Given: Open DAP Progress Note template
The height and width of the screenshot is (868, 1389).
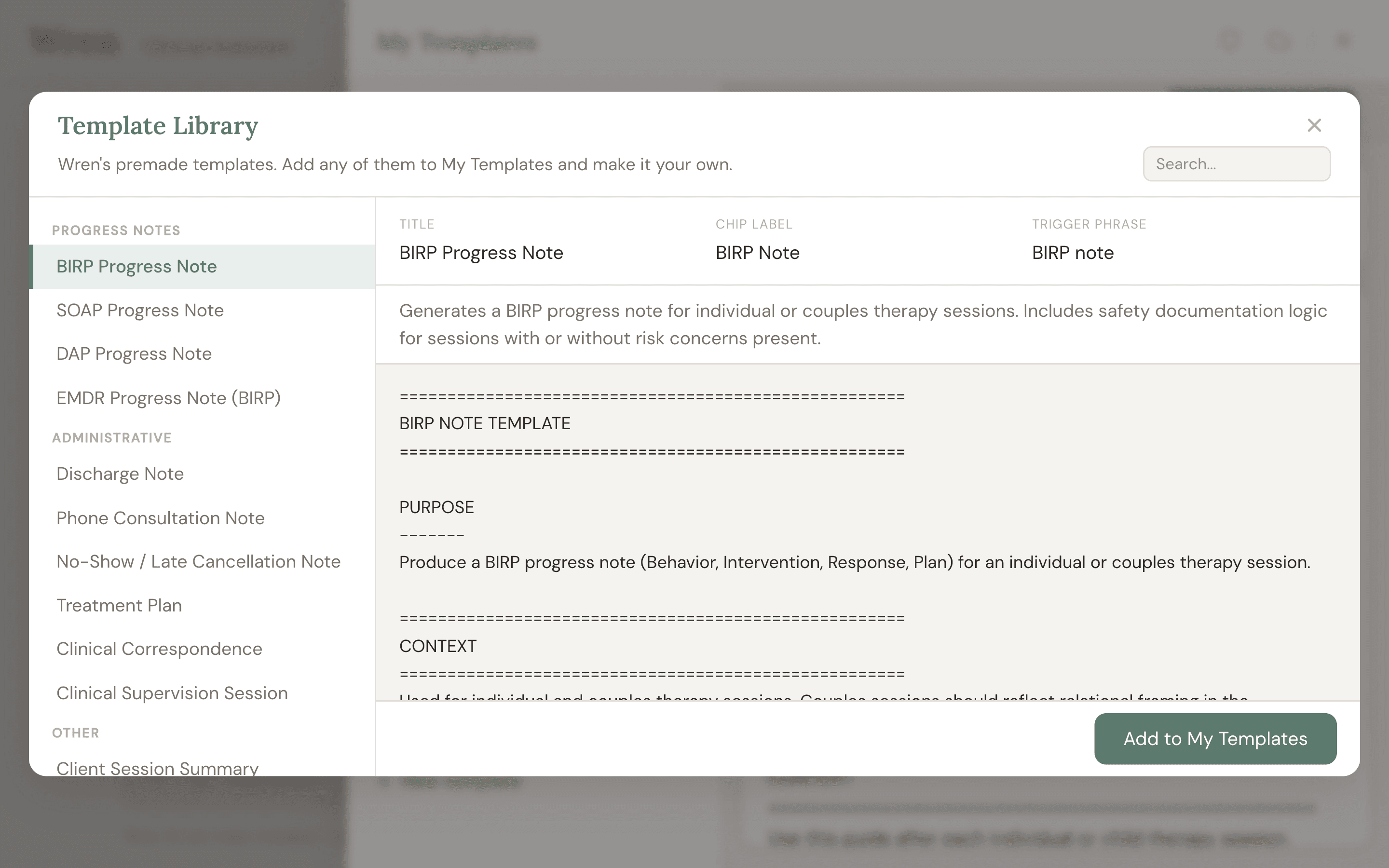Looking at the screenshot, I should tap(202, 353).
